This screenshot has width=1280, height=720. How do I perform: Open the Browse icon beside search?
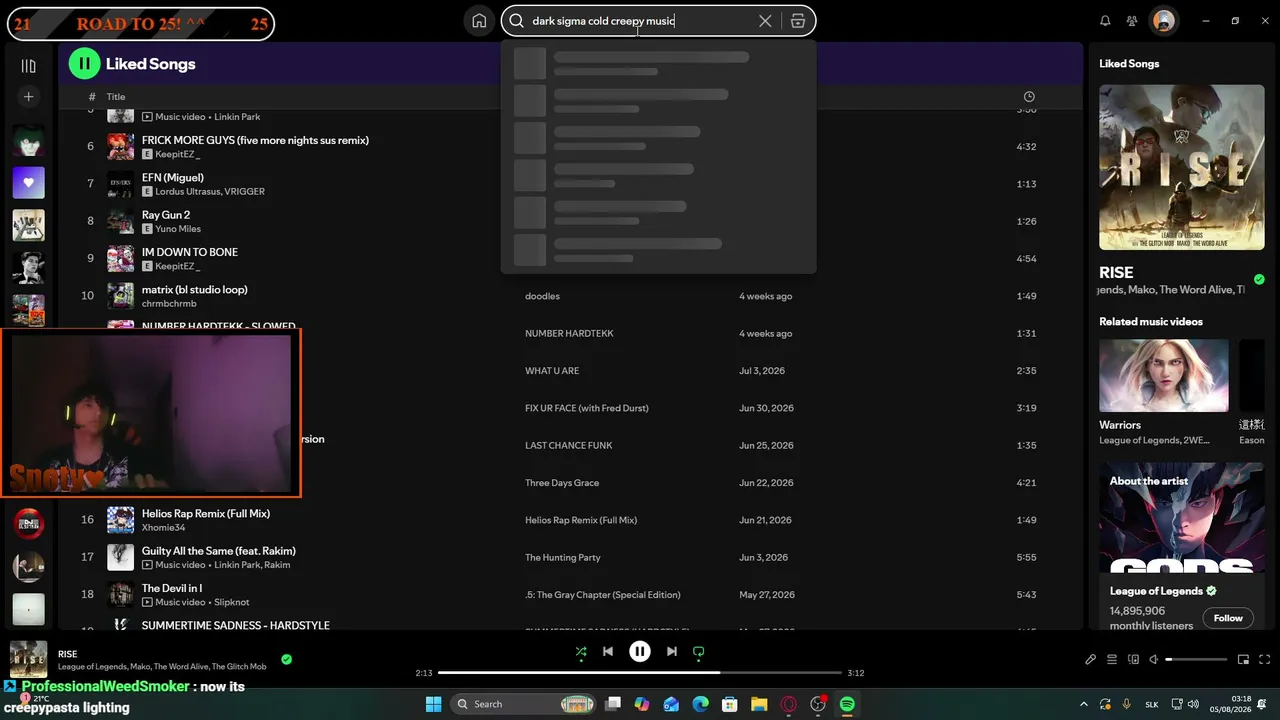coord(797,21)
